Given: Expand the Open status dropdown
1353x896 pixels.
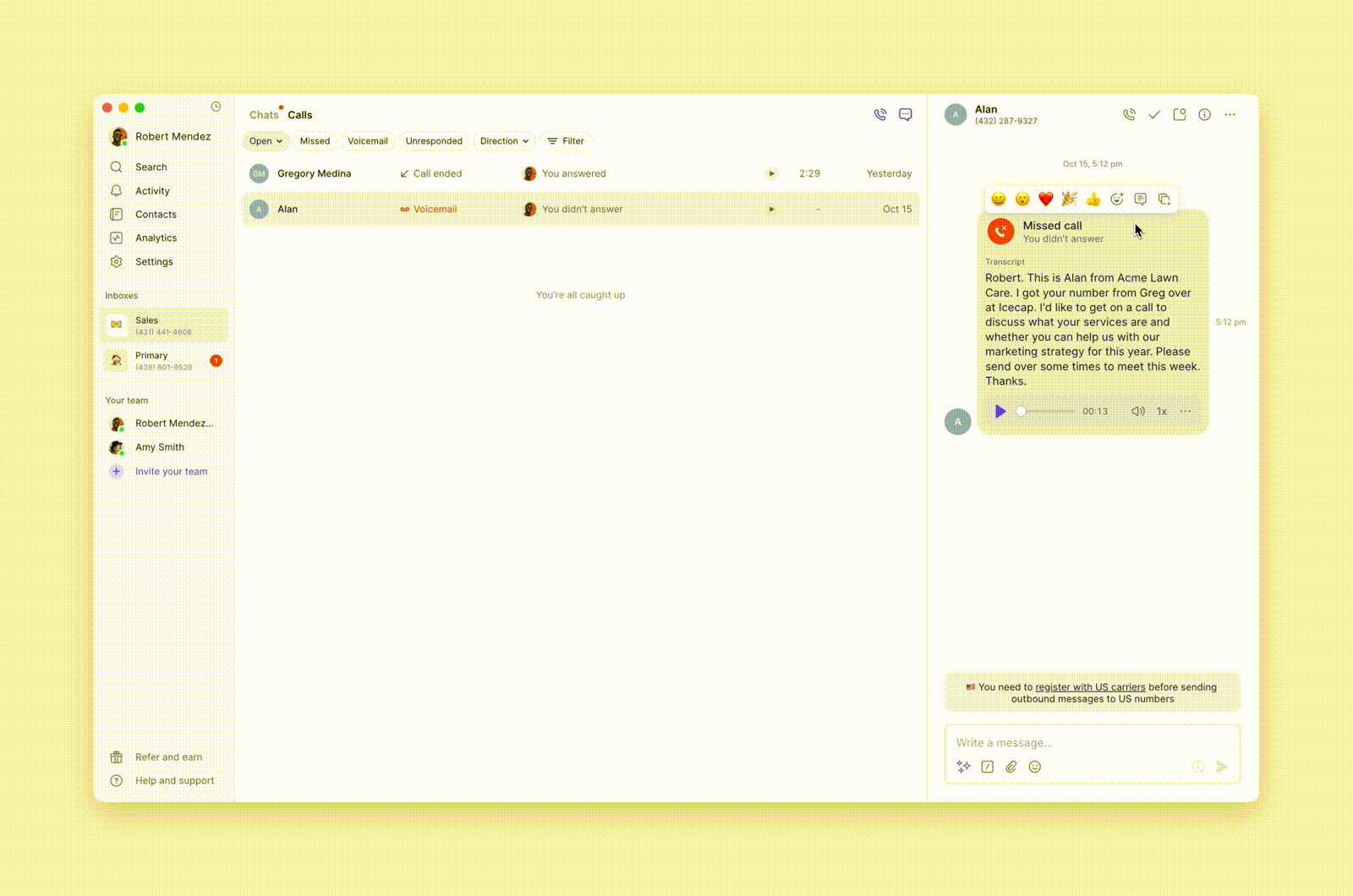Looking at the screenshot, I should tap(266, 141).
